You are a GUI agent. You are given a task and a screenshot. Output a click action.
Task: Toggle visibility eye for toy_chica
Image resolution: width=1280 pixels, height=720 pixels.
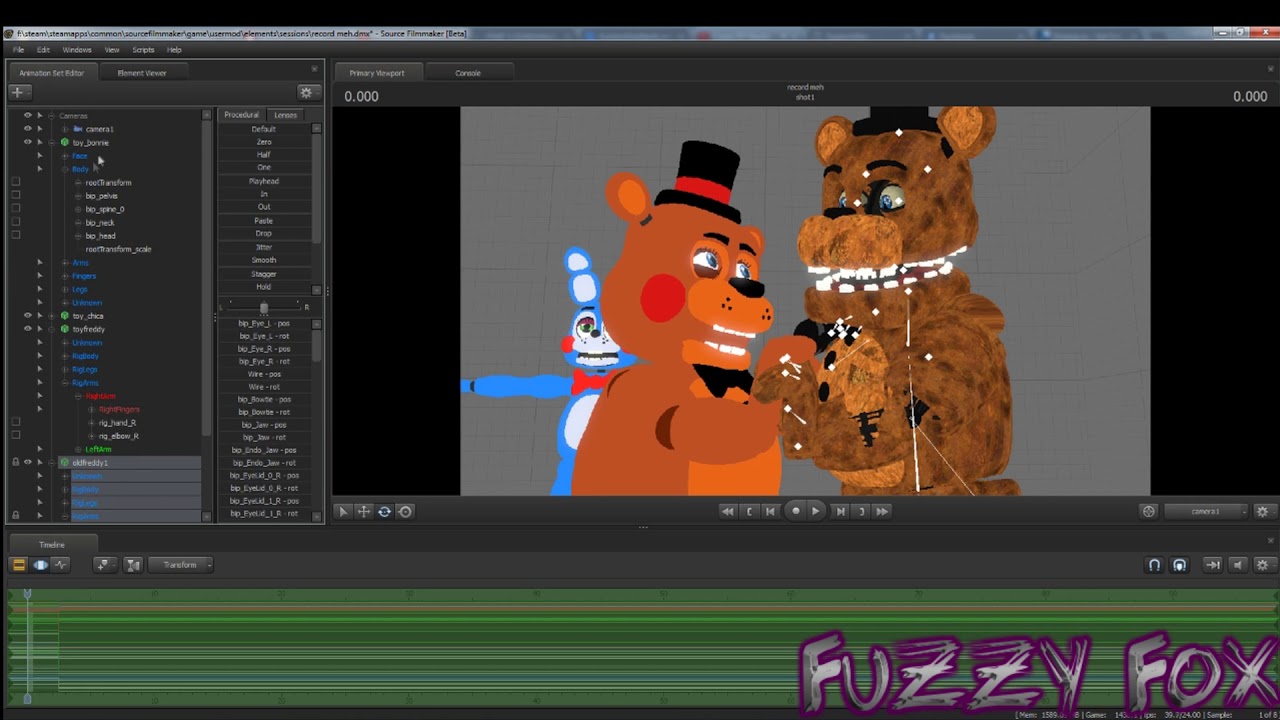[x=27, y=315]
